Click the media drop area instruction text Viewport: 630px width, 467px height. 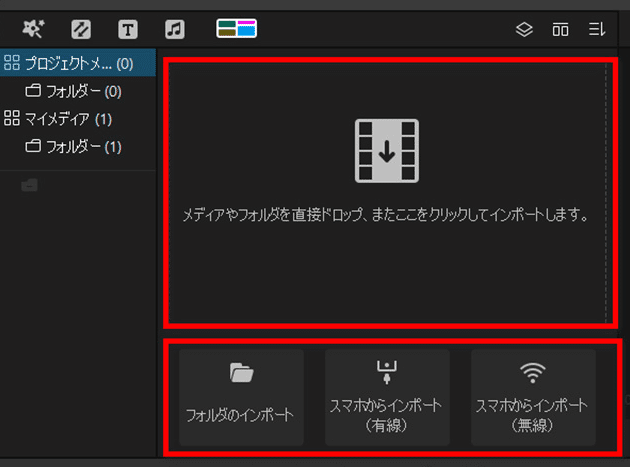tap(387, 214)
